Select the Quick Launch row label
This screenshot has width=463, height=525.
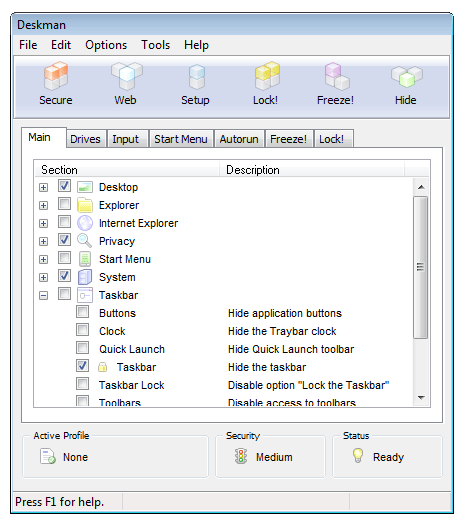tap(132, 349)
